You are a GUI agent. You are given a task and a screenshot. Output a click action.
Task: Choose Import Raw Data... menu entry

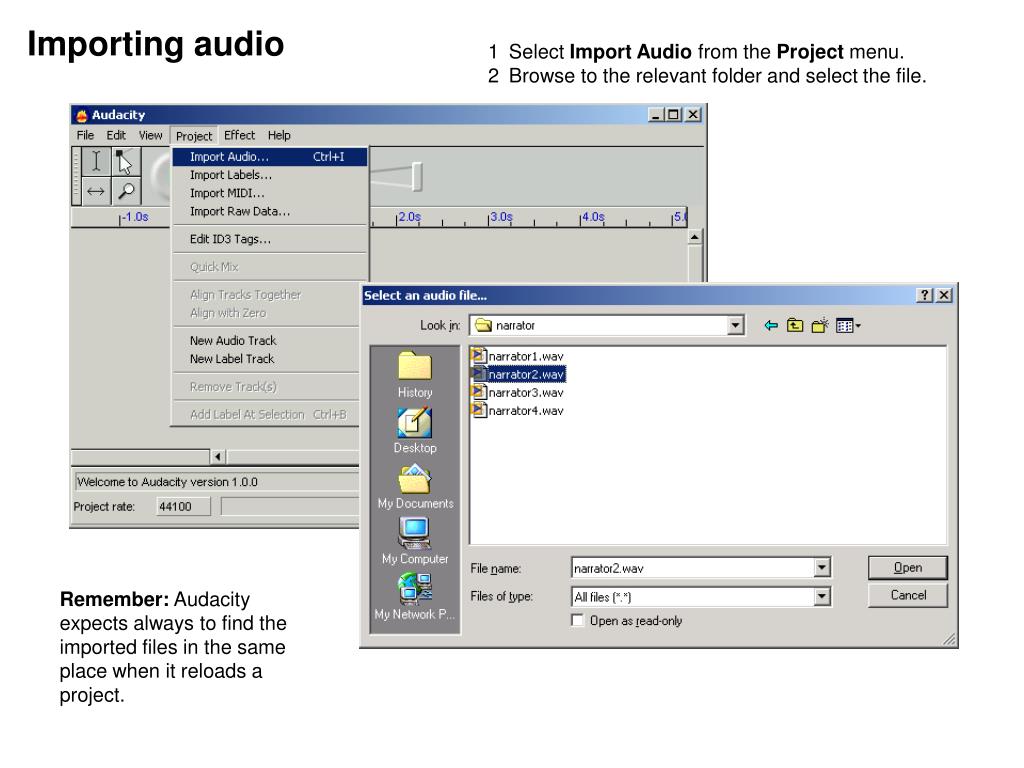click(270, 212)
